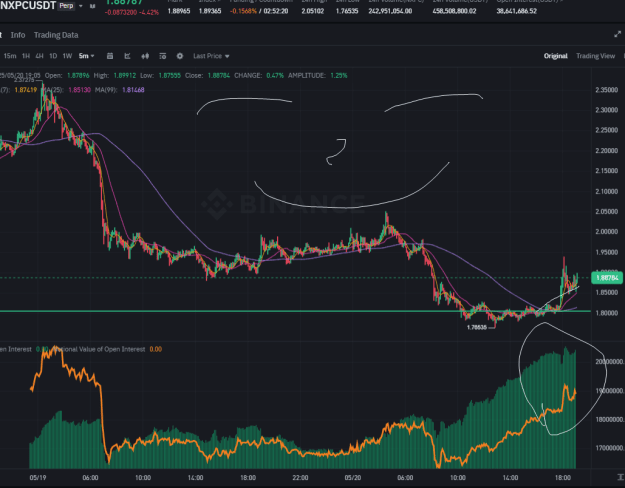
Task: Open chart settings gear icon
Action: [x=180, y=56]
